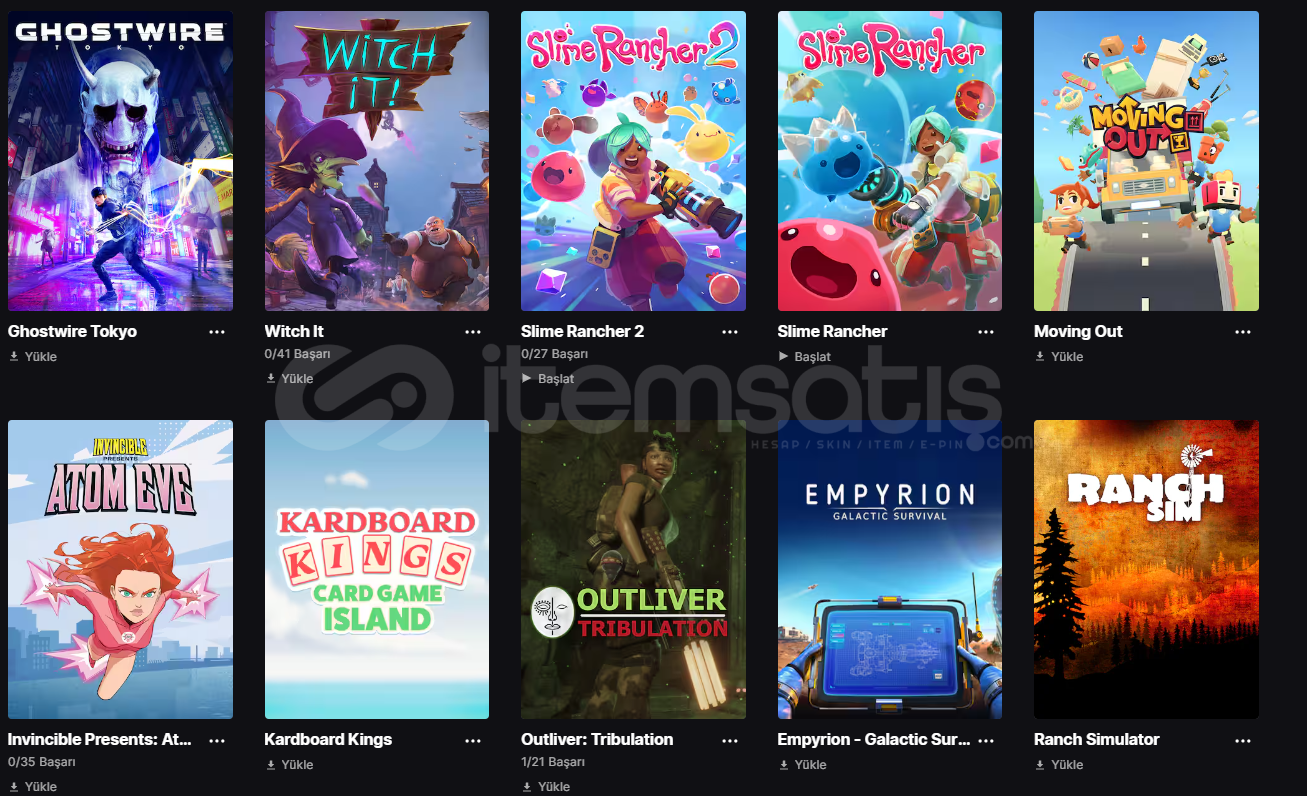
Task: Open the three-dot menu for Slime Rancher 2
Action: point(730,332)
